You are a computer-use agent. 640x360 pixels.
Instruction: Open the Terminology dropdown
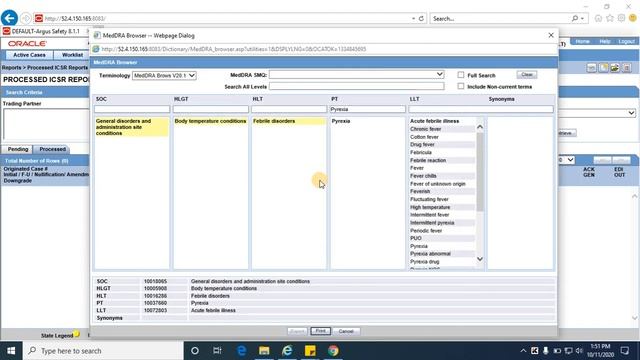click(164, 76)
